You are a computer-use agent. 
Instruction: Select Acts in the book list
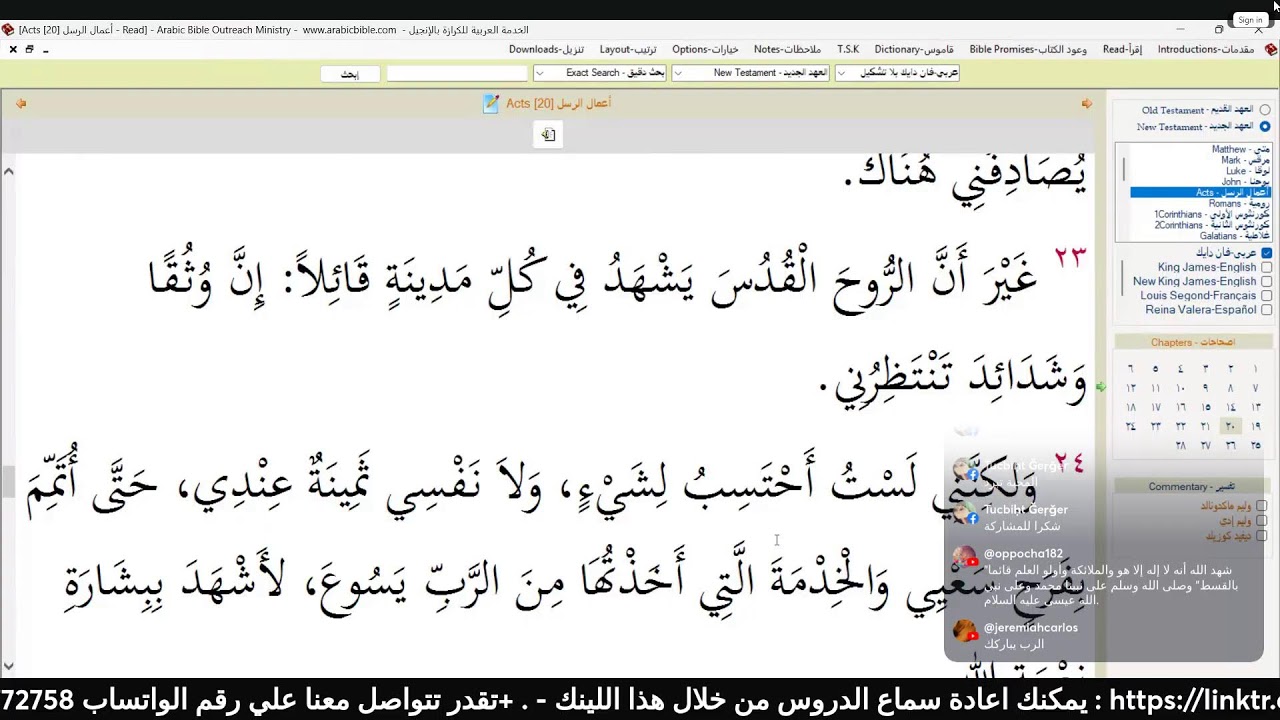tap(1200, 193)
